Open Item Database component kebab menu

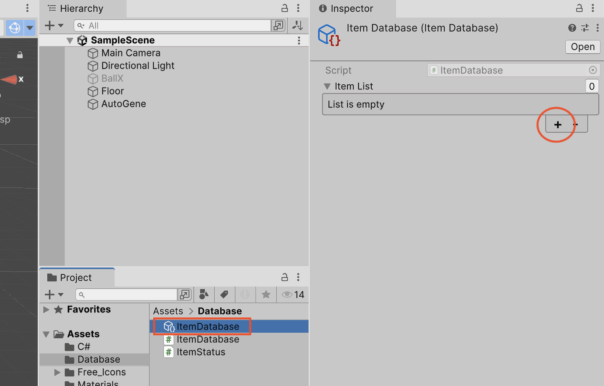pos(597,28)
